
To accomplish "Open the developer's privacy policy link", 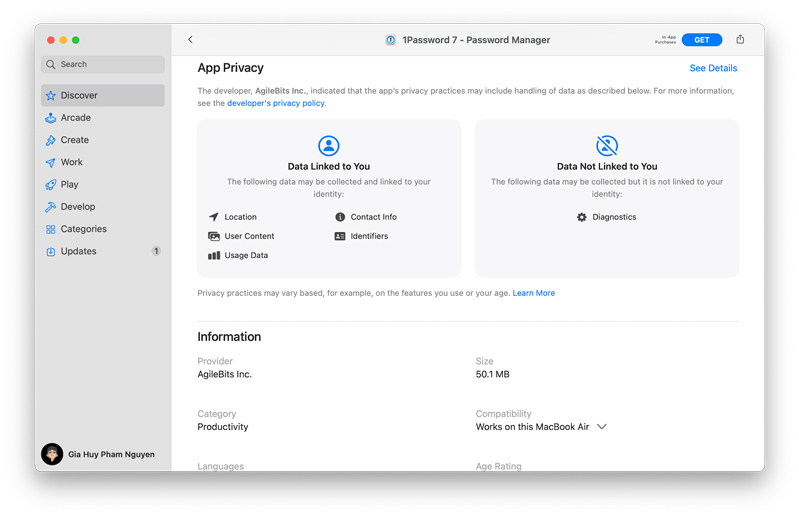I will click(276, 103).
